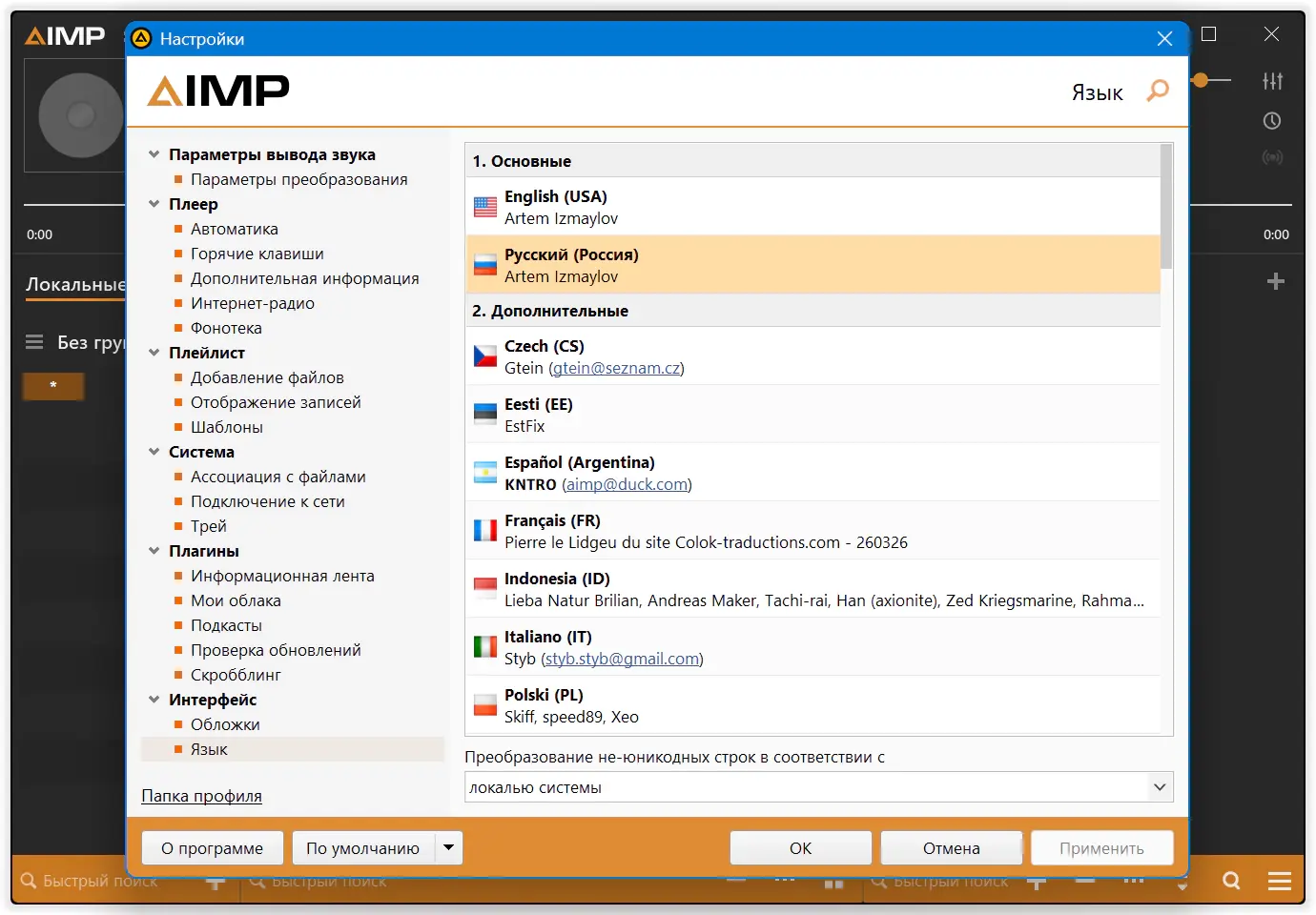
Task: Open the По умолчанию dropdown arrow
Action: (448, 847)
